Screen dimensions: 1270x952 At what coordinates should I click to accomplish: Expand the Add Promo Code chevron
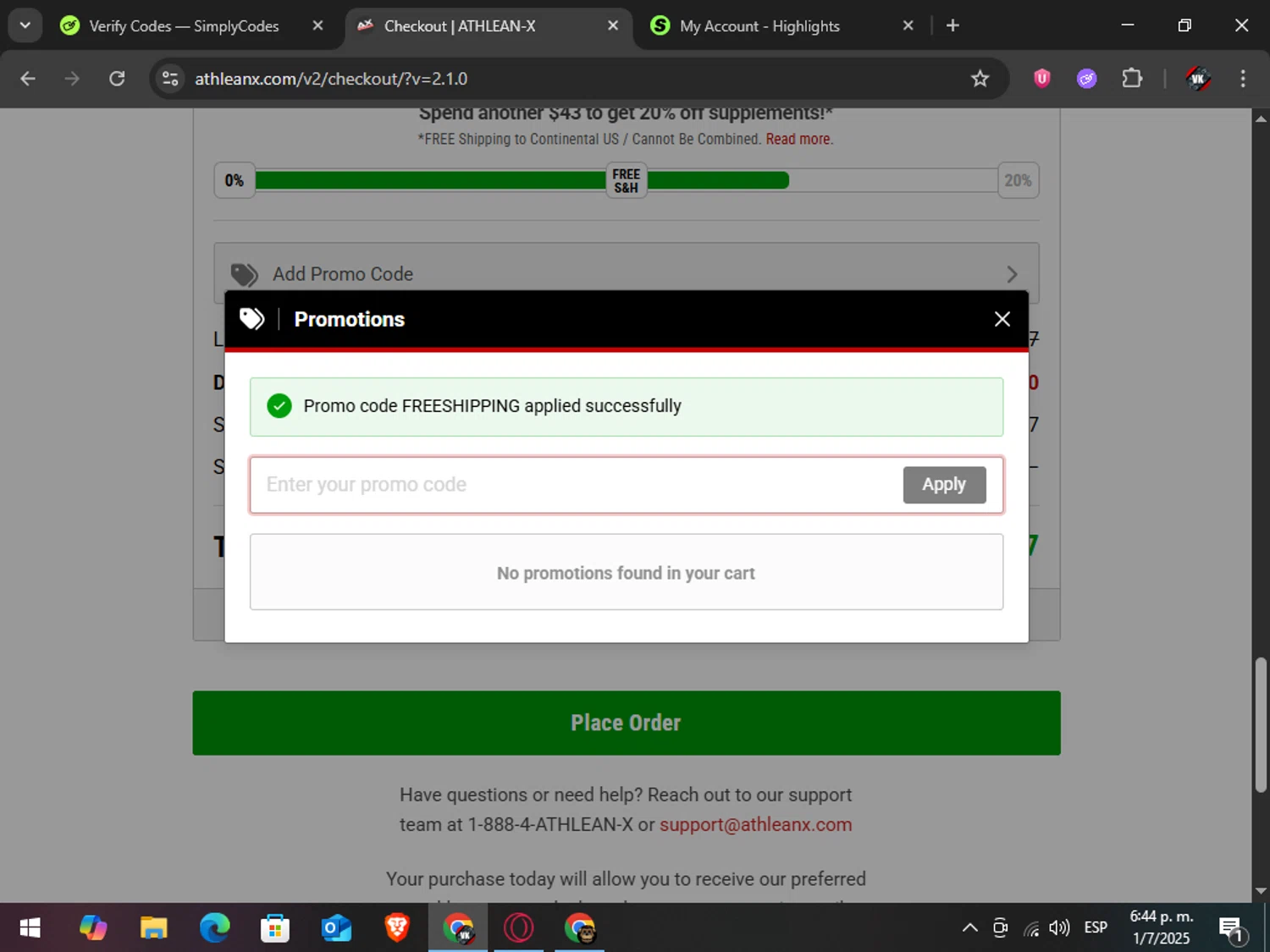[x=1012, y=274]
